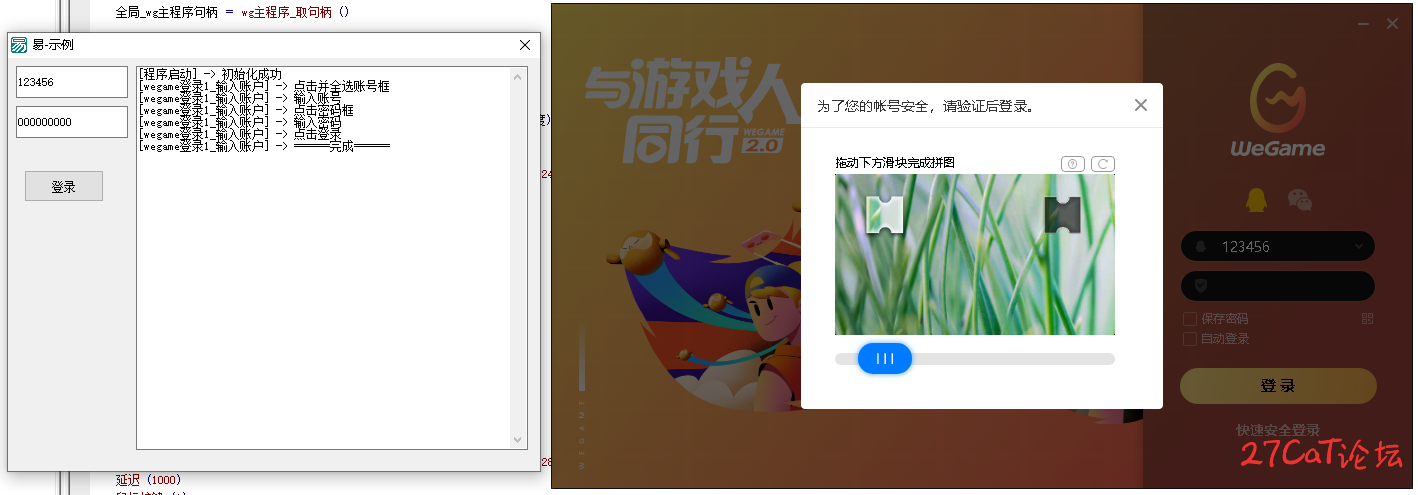Click the 登录 button in 易-示例 window
Image resolution: width=1418 pixels, height=495 pixels.
coord(64,186)
